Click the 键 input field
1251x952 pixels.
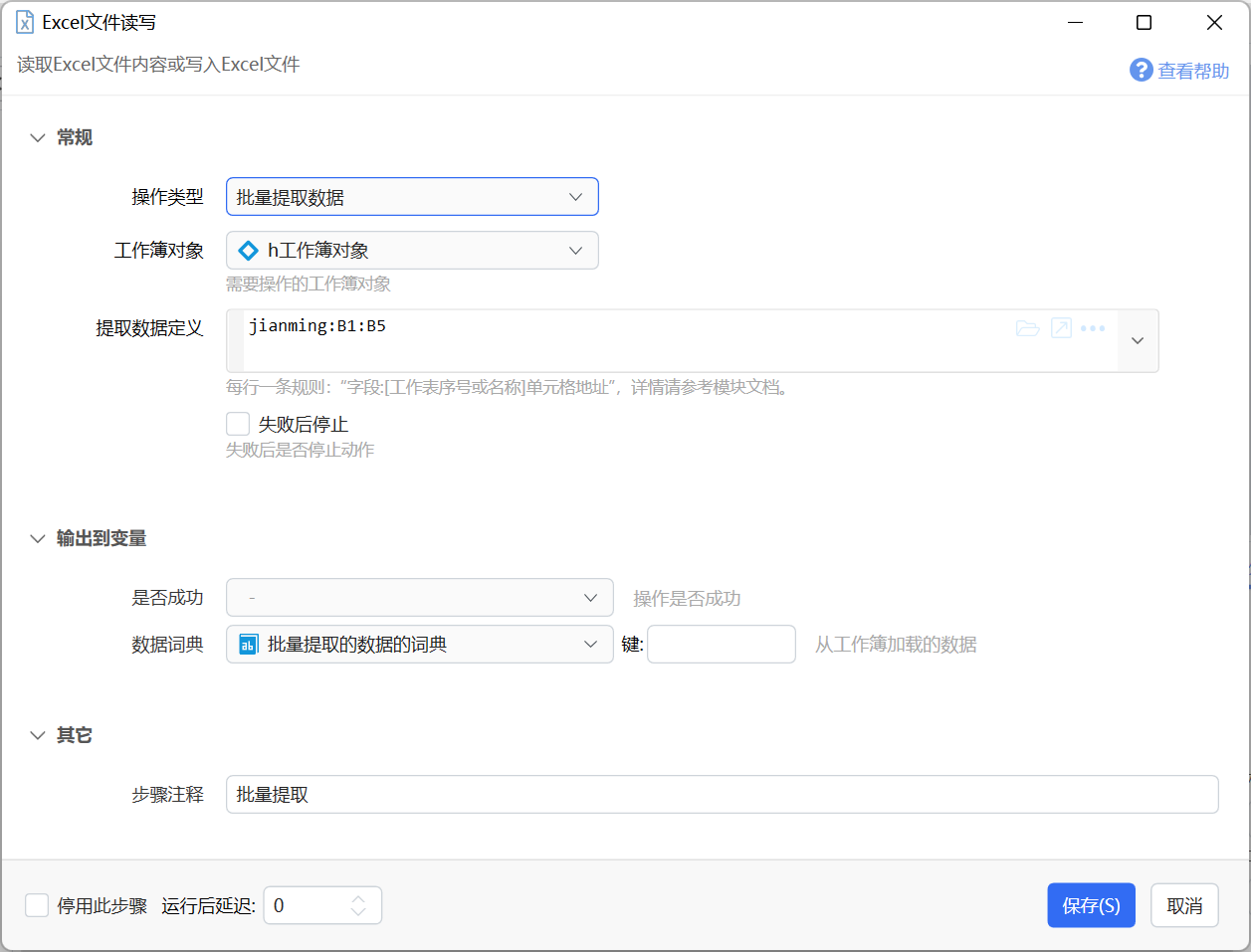722,644
